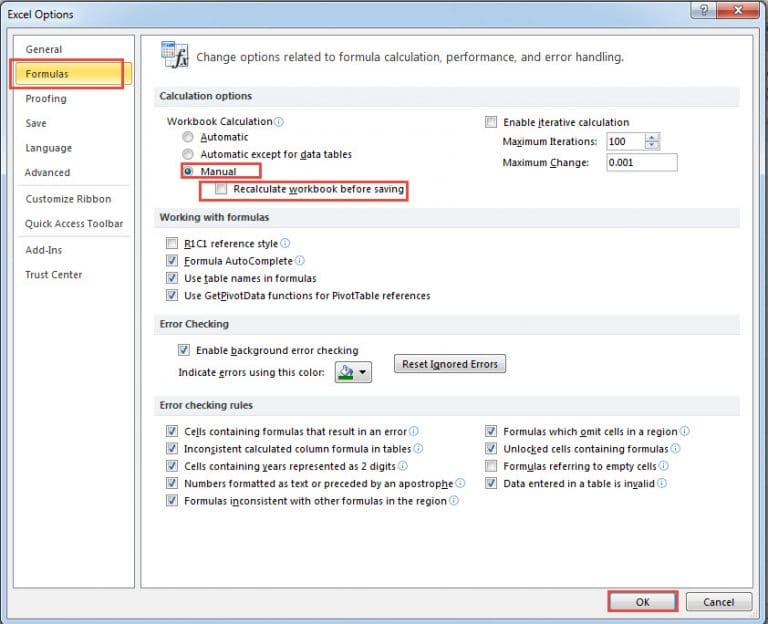
Task: Toggle formulas which omit cells in region
Action: 491,431
